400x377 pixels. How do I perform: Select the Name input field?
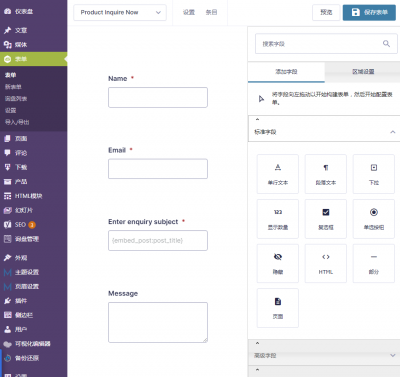click(x=158, y=97)
